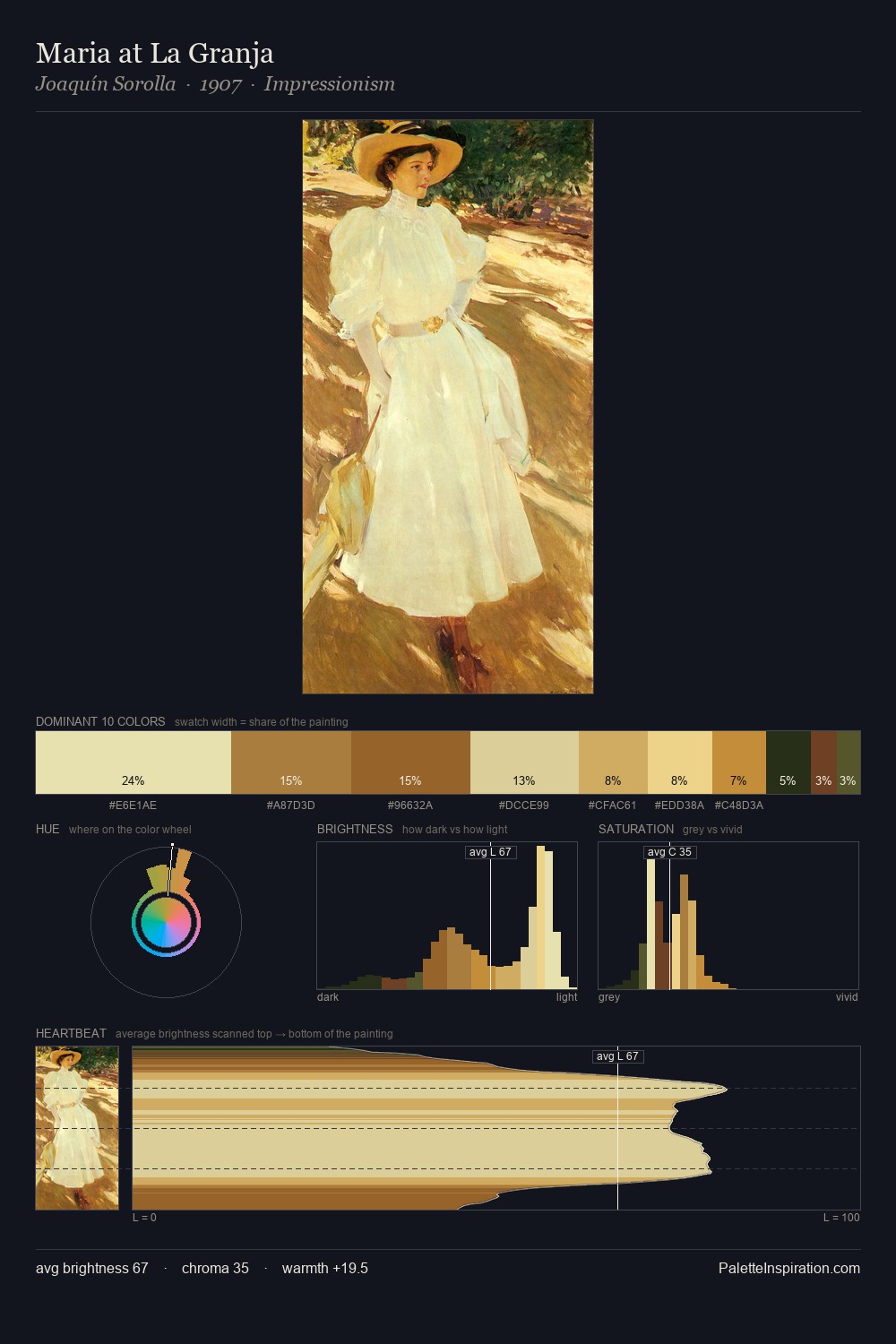Click the tallest bar in Saturation histogram
Image resolution: width=896 pixels, height=1344 pixels.
[x=650, y=924]
